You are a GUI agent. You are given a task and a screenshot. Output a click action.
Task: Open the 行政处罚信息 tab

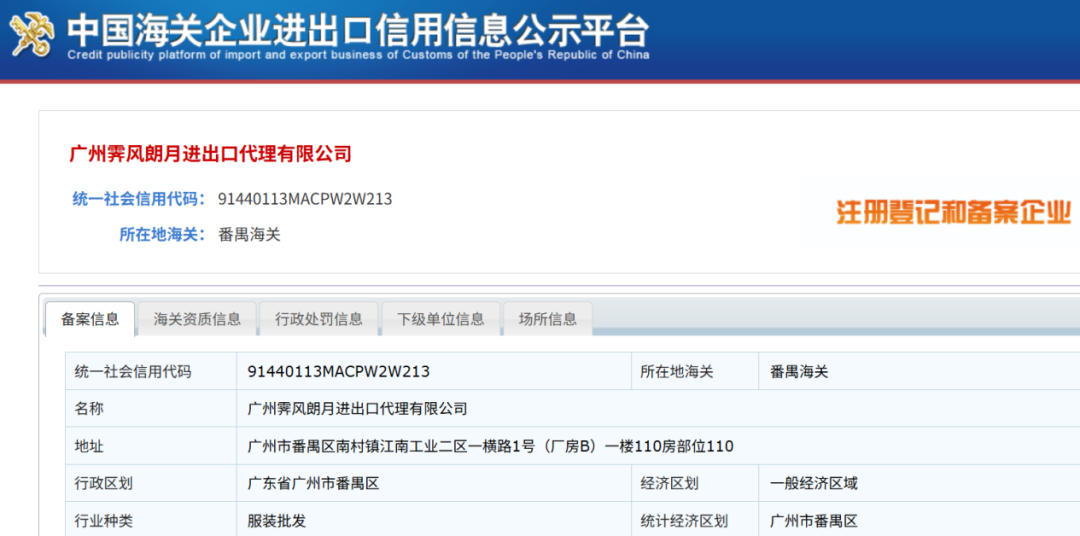[x=319, y=319]
